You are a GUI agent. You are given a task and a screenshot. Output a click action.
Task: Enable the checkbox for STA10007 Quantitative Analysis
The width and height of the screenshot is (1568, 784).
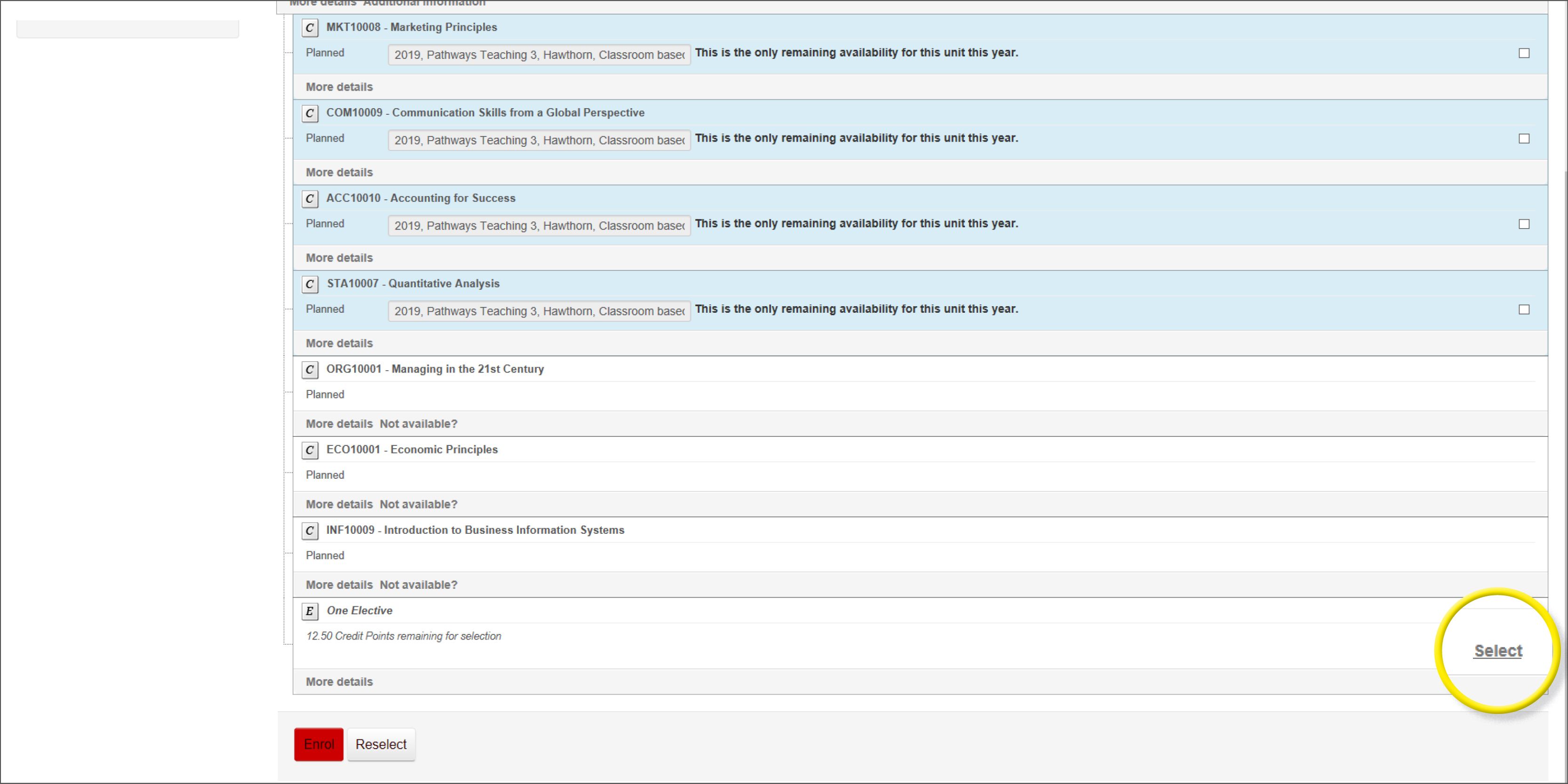point(1524,310)
